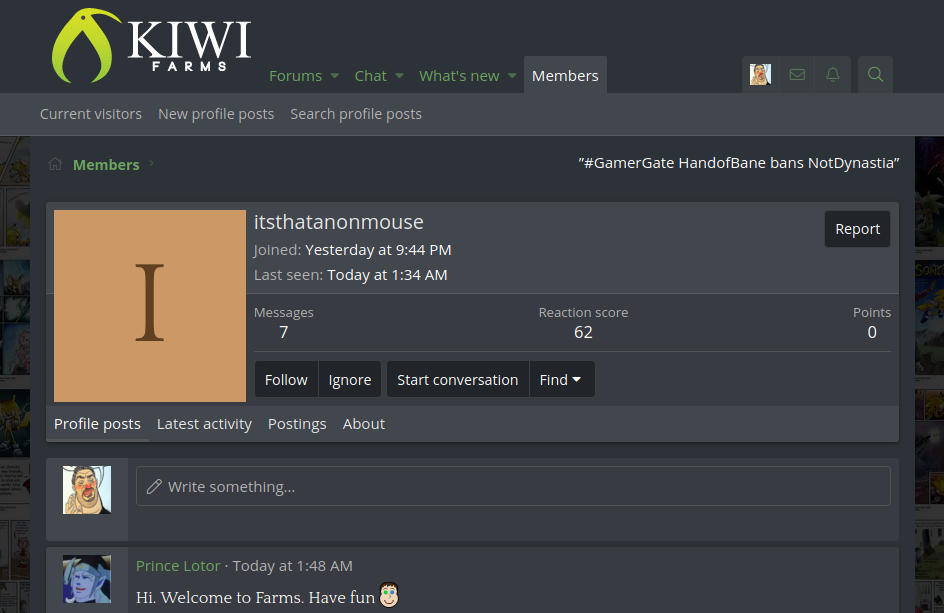Open the inbox envelope icon
944x613 pixels.
797,75
